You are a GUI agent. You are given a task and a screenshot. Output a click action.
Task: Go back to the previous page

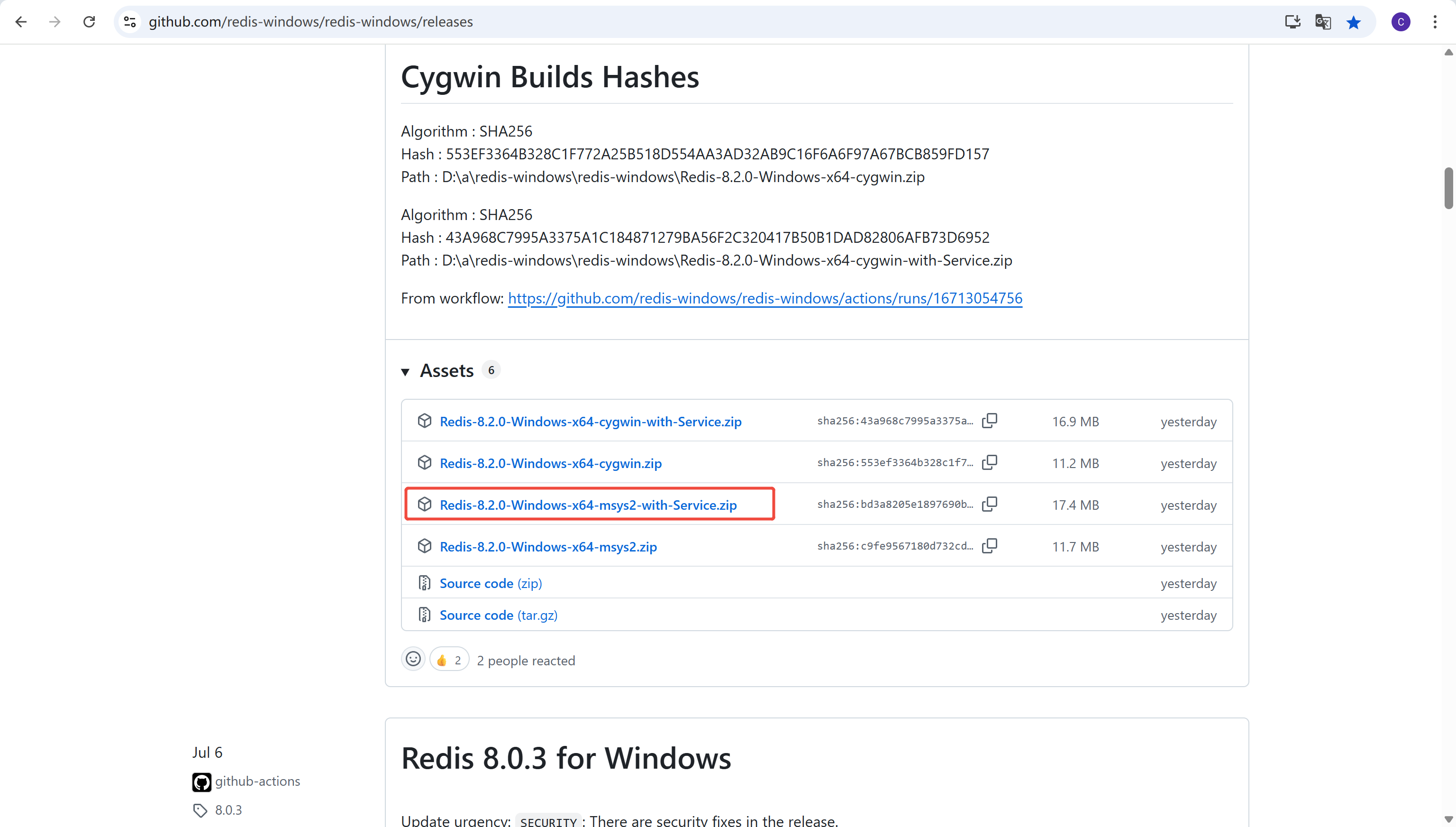[x=21, y=22]
